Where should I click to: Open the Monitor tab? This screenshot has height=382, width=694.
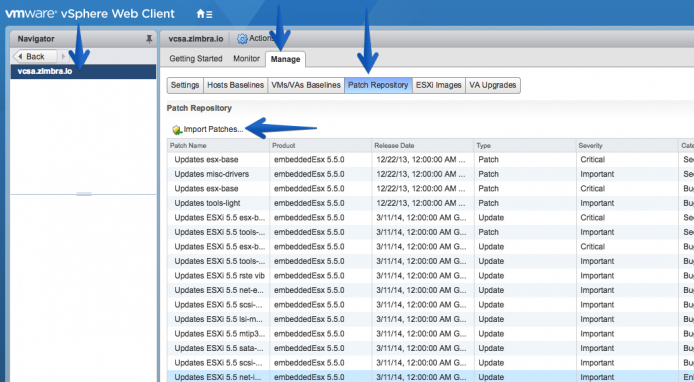[247, 58]
